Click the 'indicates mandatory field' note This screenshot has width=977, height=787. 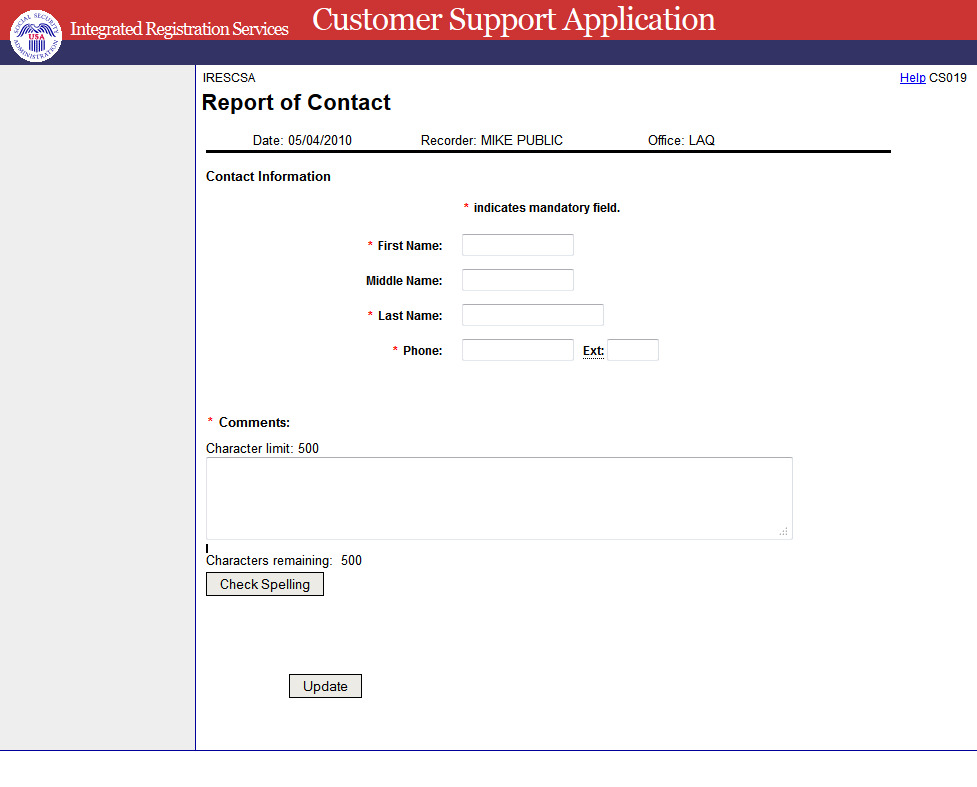[546, 208]
